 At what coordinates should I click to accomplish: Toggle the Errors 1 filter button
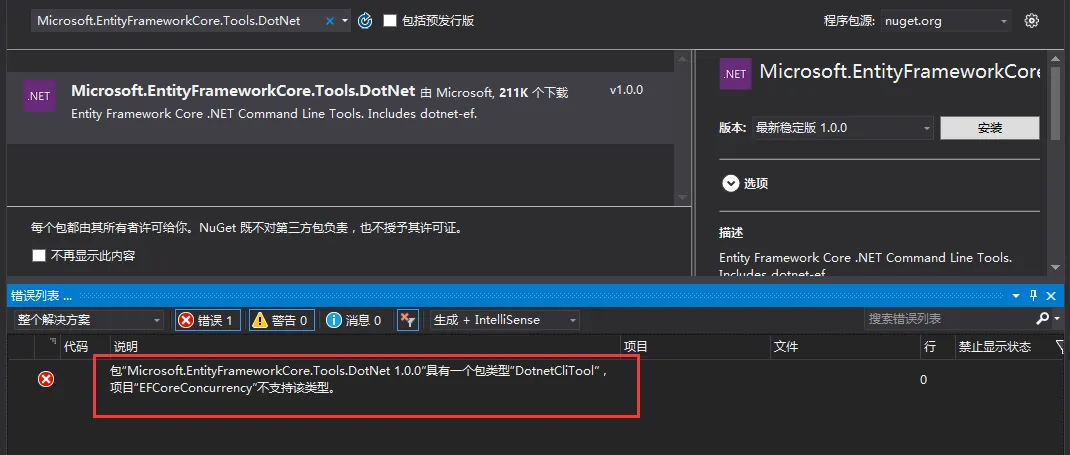207,320
